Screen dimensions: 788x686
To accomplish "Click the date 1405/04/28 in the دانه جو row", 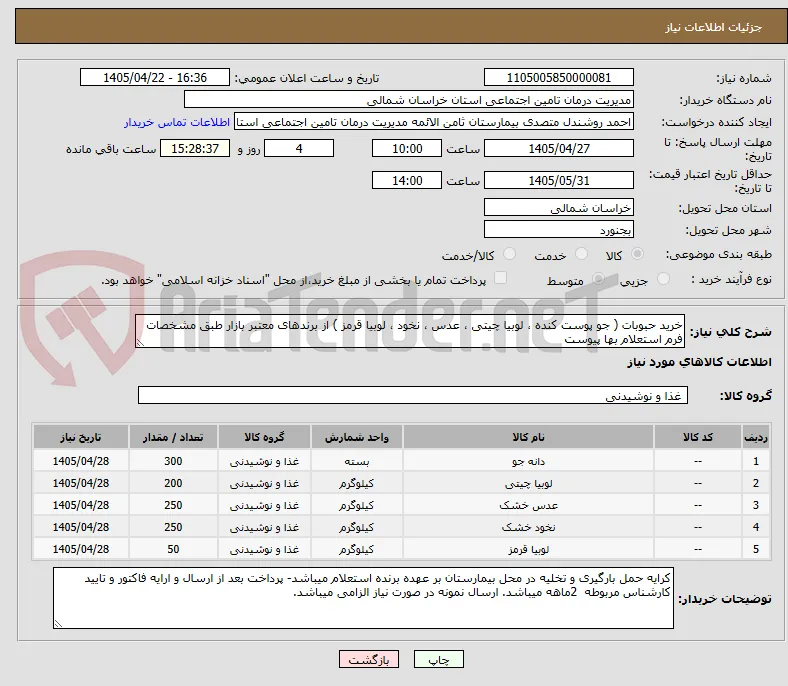I will tap(81, 461).
